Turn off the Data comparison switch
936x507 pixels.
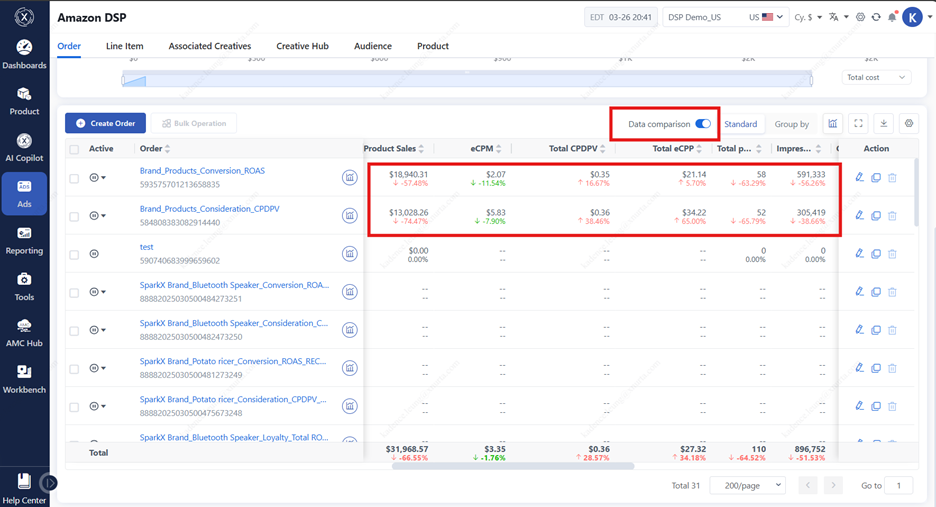(703, 124)
